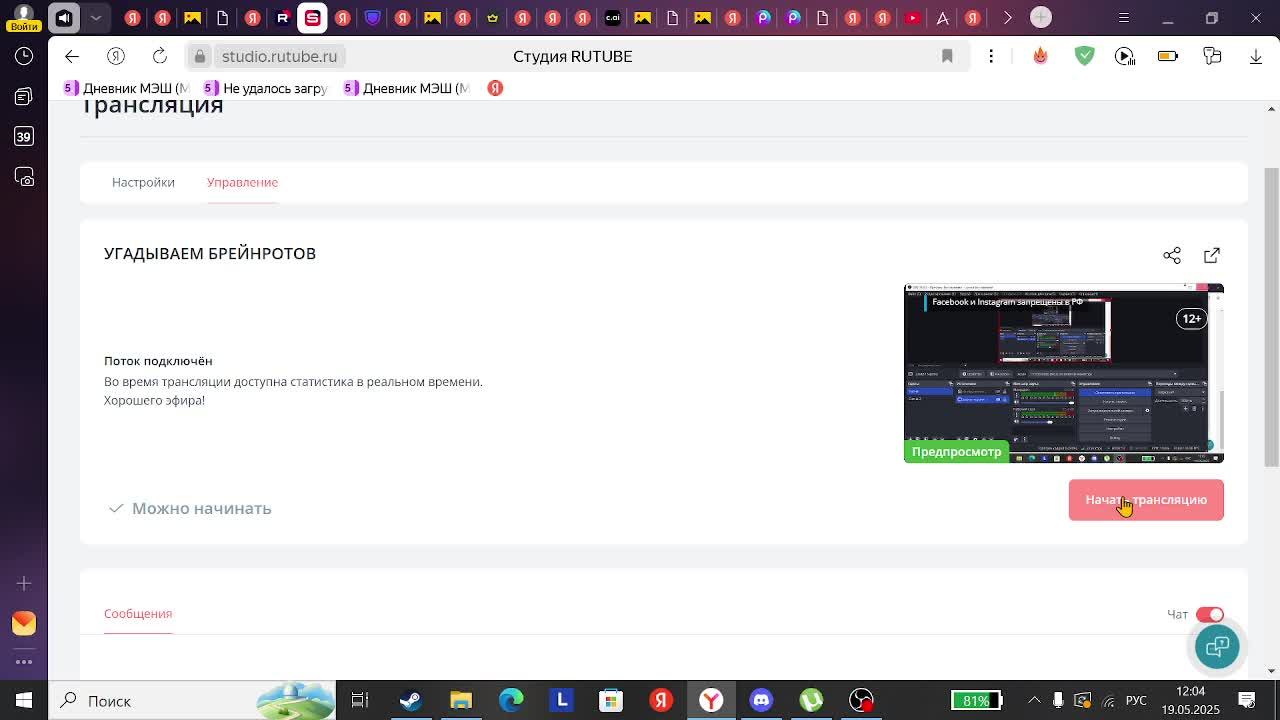Open the battery saver icon
1280x720 pixels.
click(x=1168, y=56)
